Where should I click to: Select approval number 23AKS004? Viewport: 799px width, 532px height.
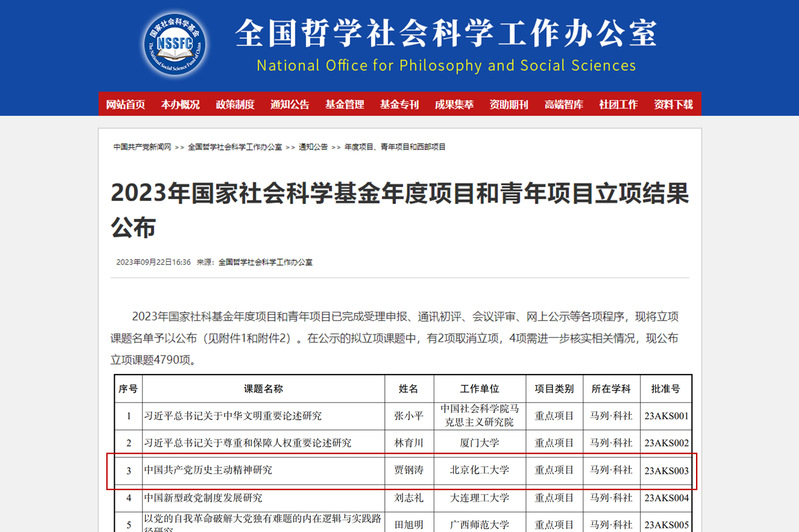pos(666,497)
